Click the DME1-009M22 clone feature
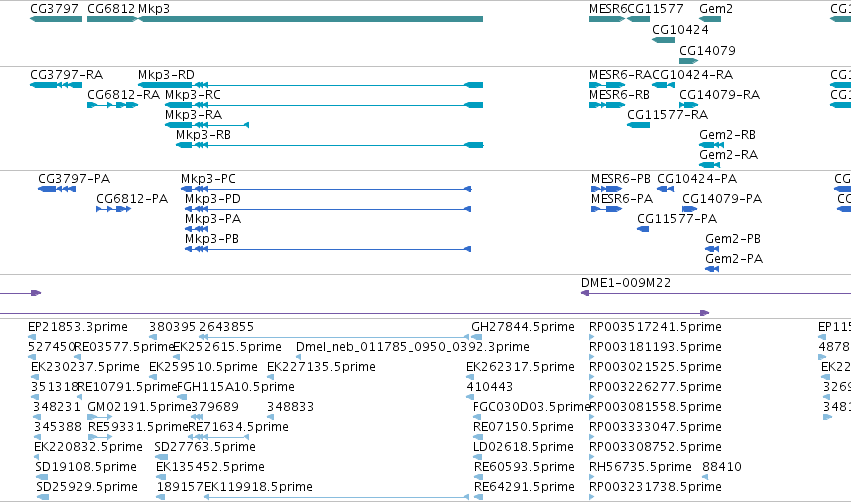Screen dimensions: 851x502 coord(716,294)
